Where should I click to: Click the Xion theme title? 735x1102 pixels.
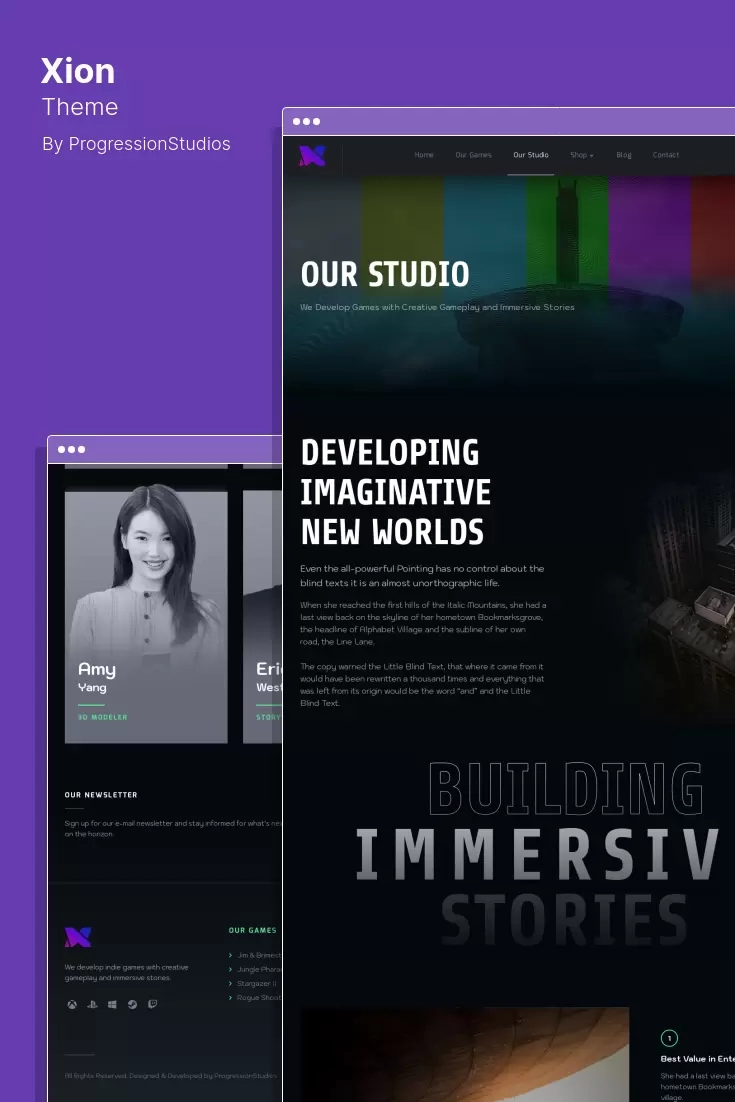78,71
